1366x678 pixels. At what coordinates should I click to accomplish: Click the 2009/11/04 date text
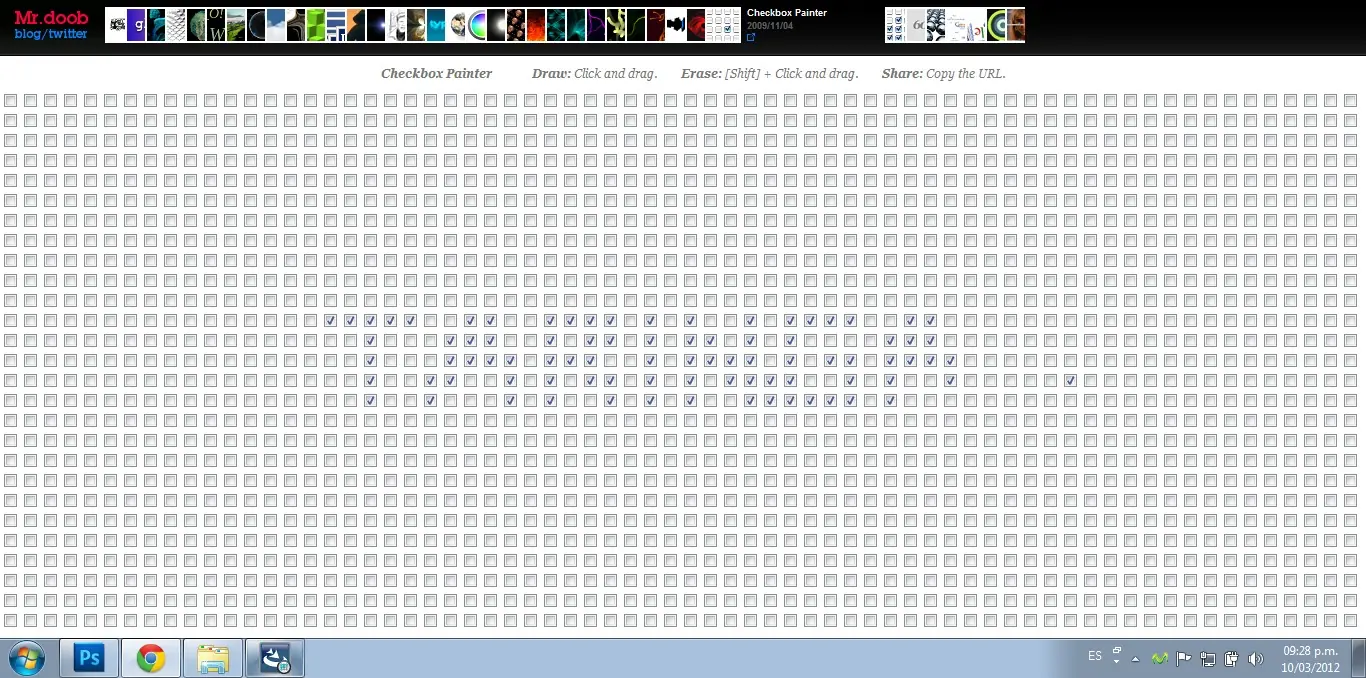[770, 25]
